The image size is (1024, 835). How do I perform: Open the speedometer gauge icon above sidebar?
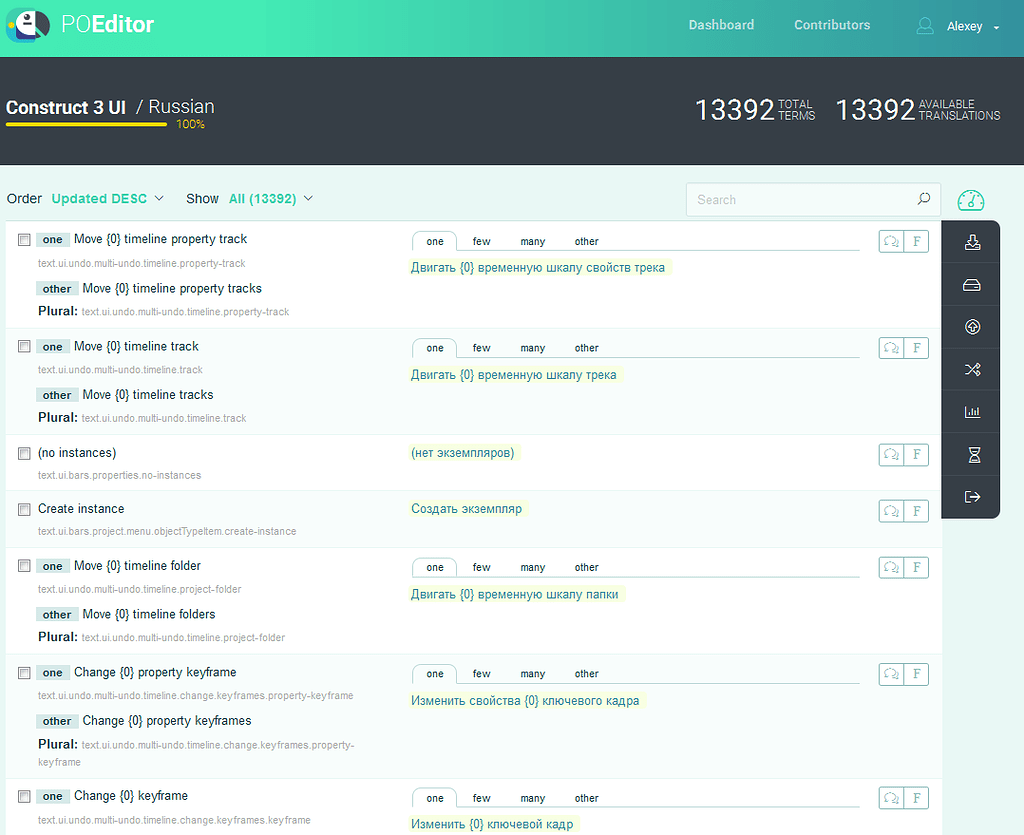970,201
